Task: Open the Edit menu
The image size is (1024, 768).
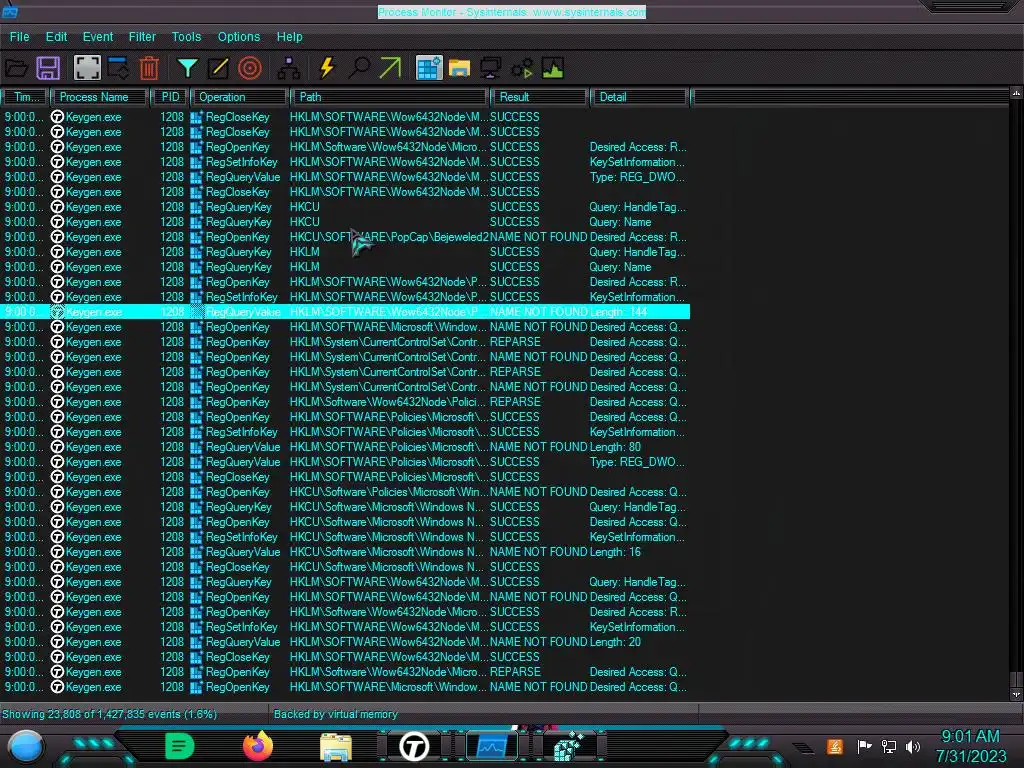Action: [x=56, y=37]
